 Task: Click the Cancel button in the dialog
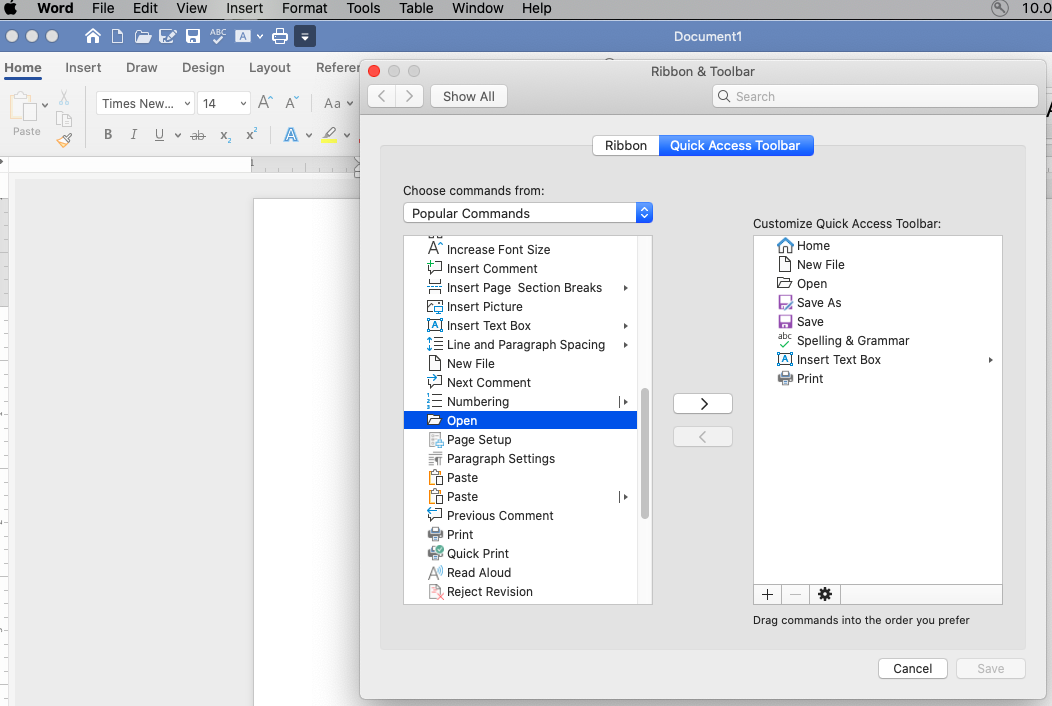[912, 668]
